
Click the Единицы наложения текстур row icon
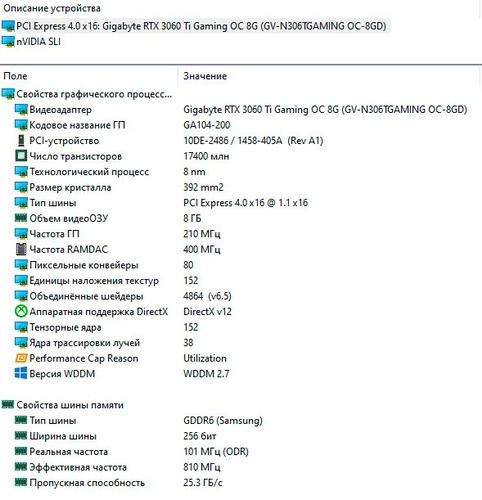pyautogui.click(x=21, y=281)
